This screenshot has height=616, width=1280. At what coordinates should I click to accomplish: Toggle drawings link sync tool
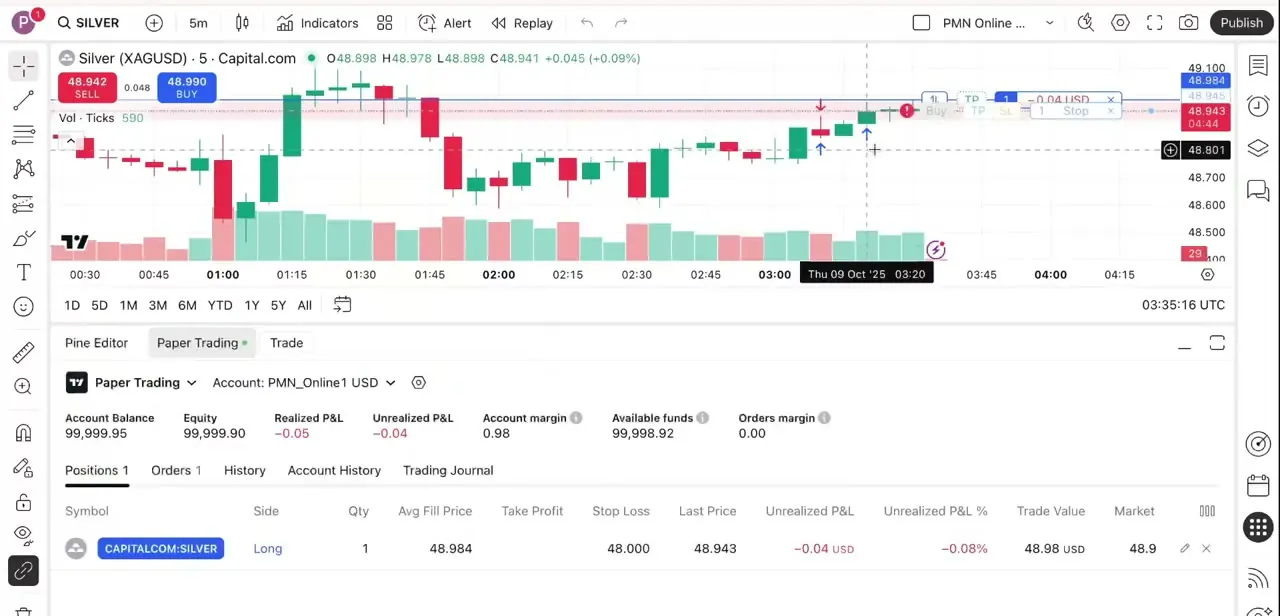pyautogui.click(x=24, y=571)
